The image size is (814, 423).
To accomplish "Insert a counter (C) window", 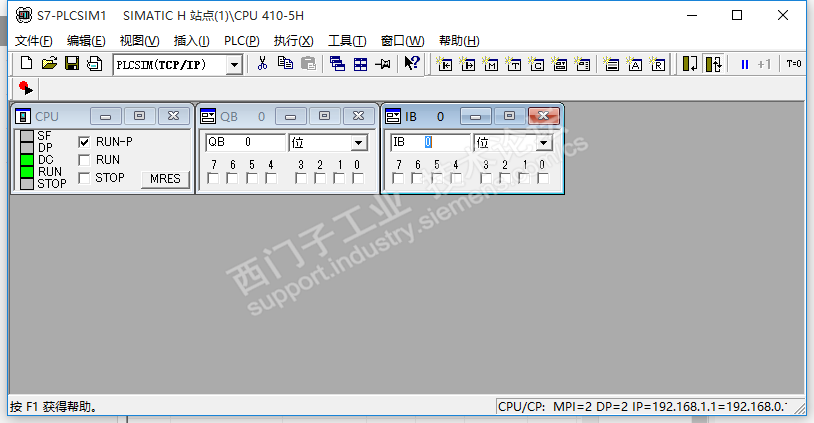I will [x=536, y=64].
